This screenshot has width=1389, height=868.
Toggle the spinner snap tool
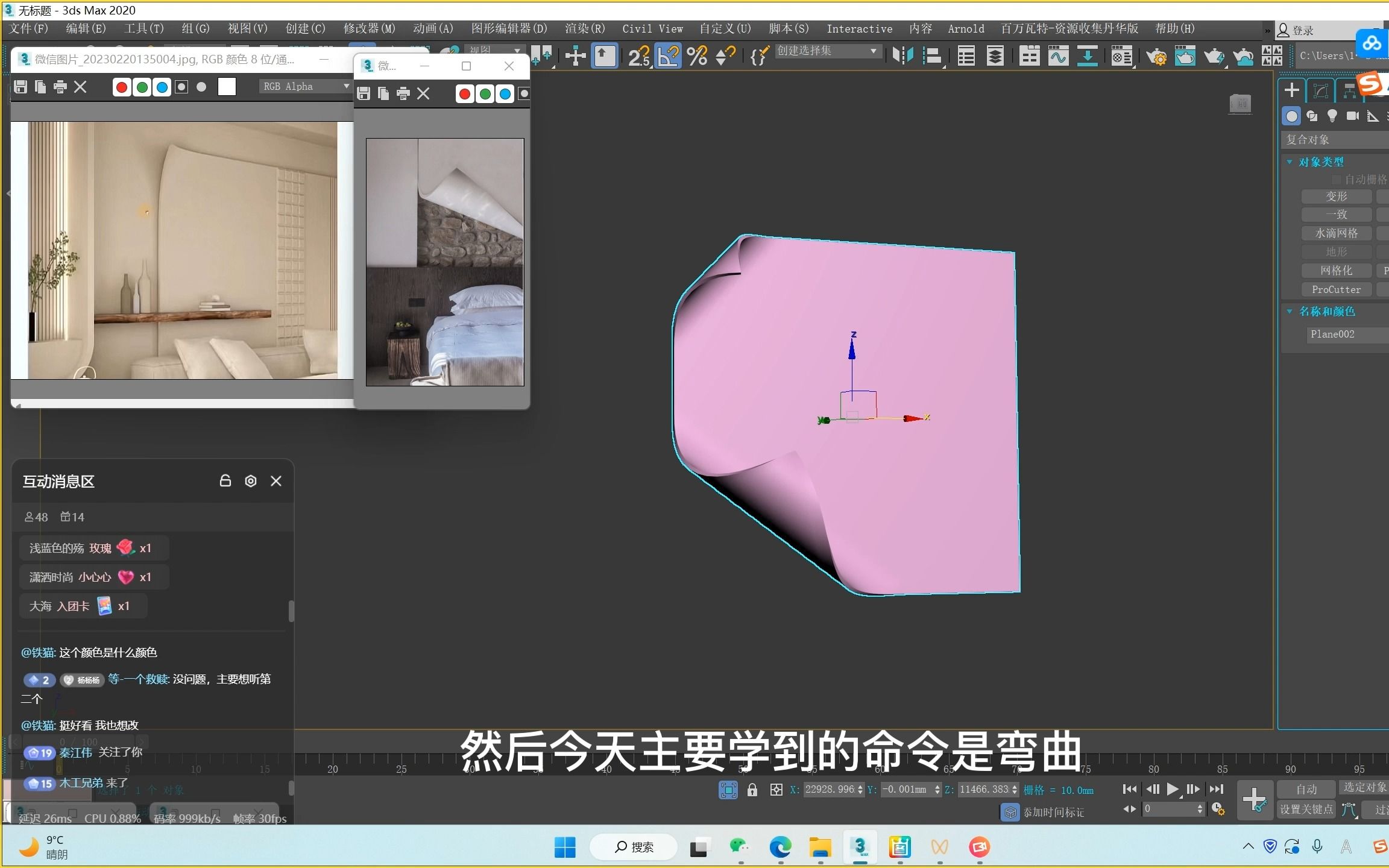pos(725,56)
